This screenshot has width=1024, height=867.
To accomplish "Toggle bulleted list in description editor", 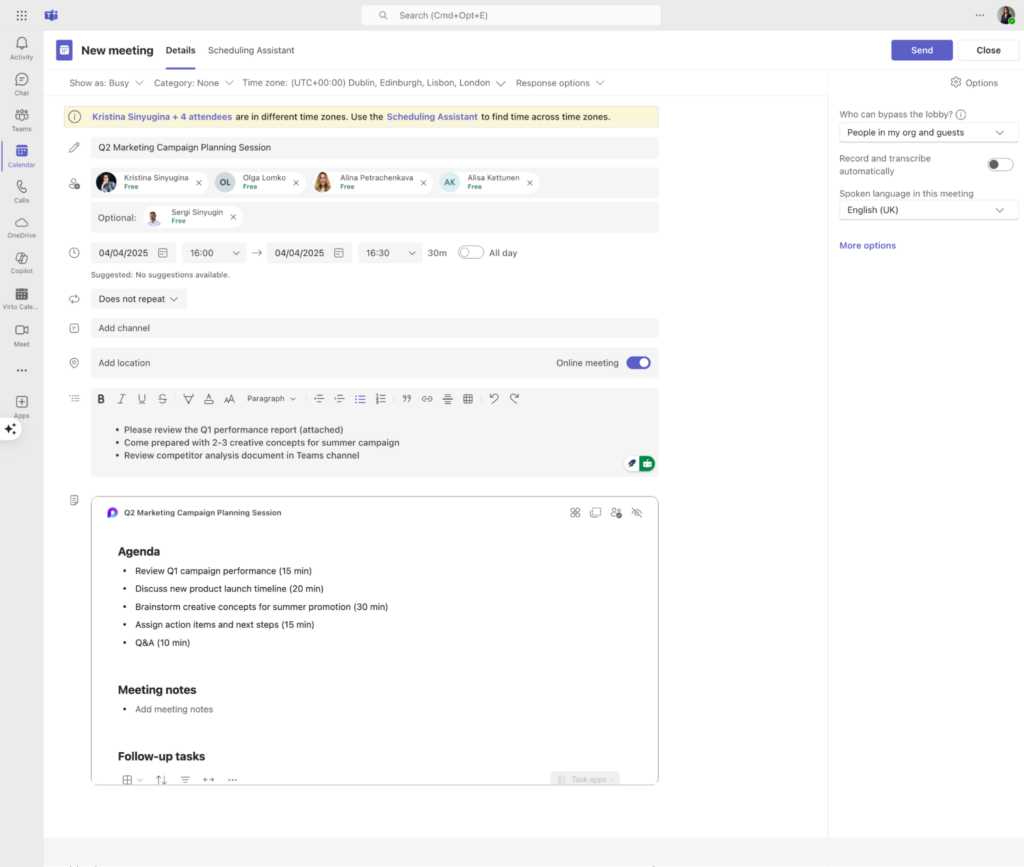I will [360, 399].
